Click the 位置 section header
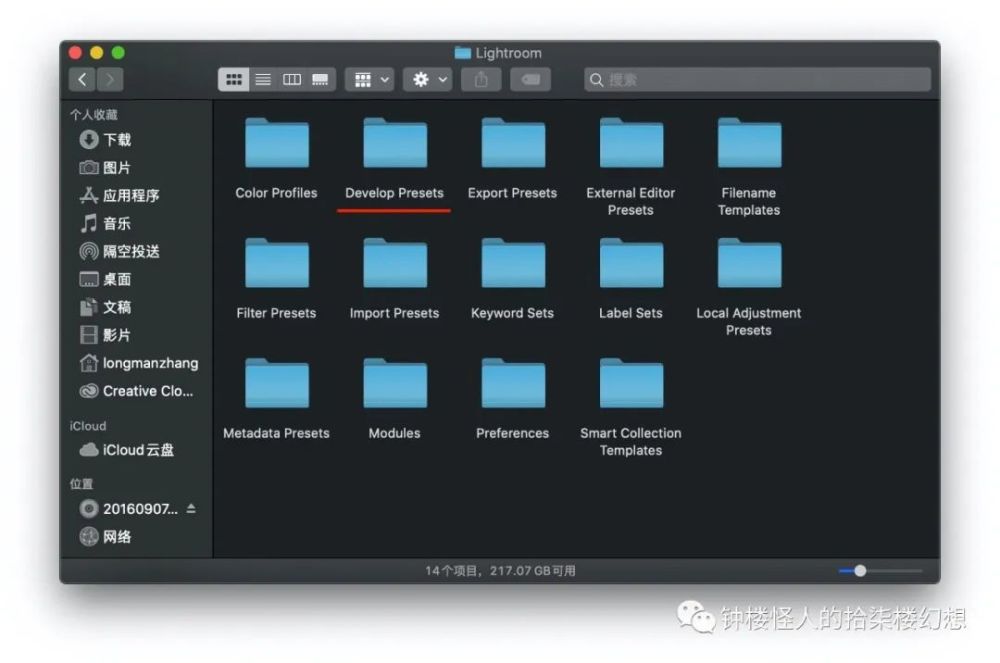Viewport: 1000px width, 663px height. [x=82, y=484]
